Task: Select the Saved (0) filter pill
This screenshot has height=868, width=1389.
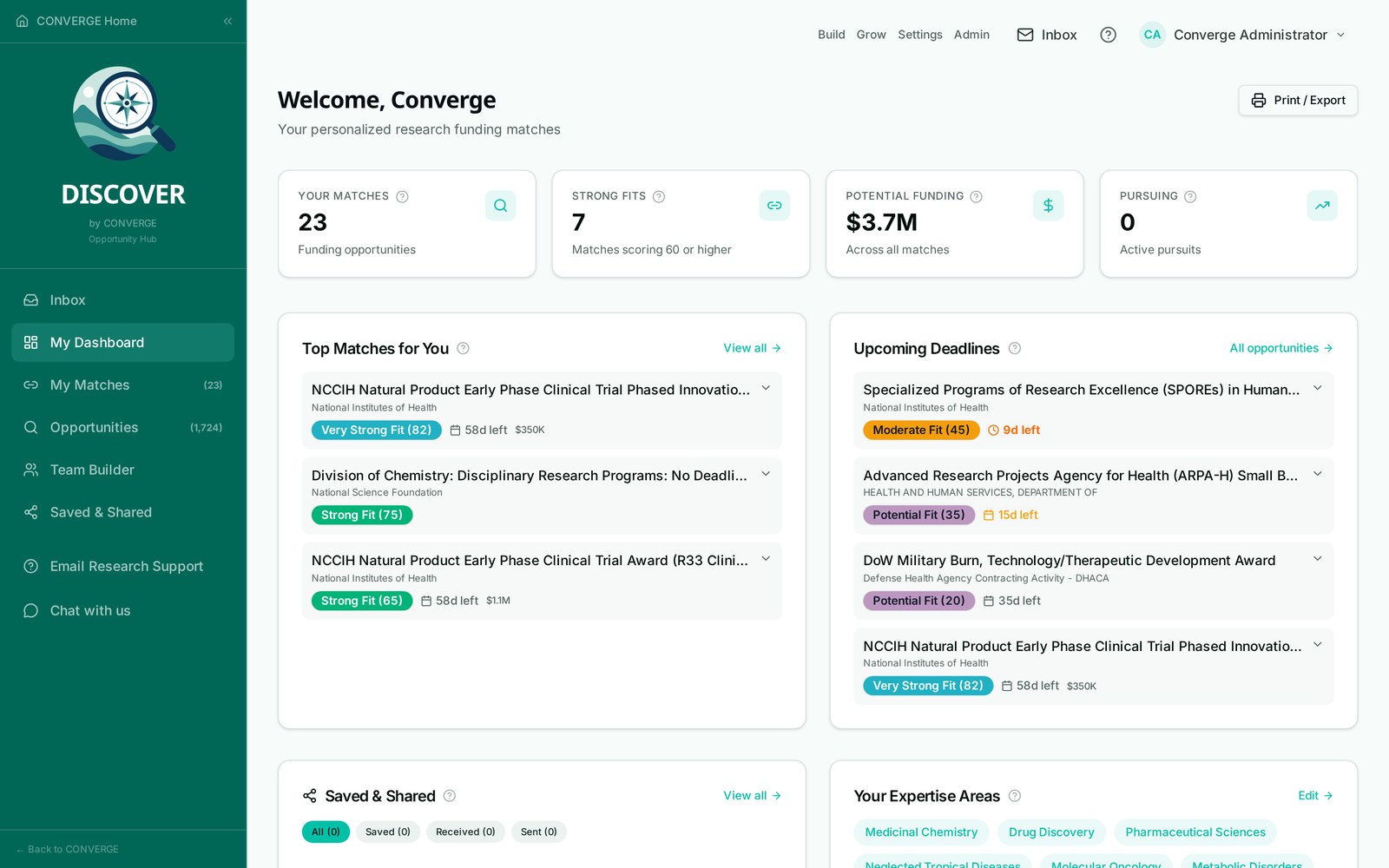Action: tap(388, 832)
